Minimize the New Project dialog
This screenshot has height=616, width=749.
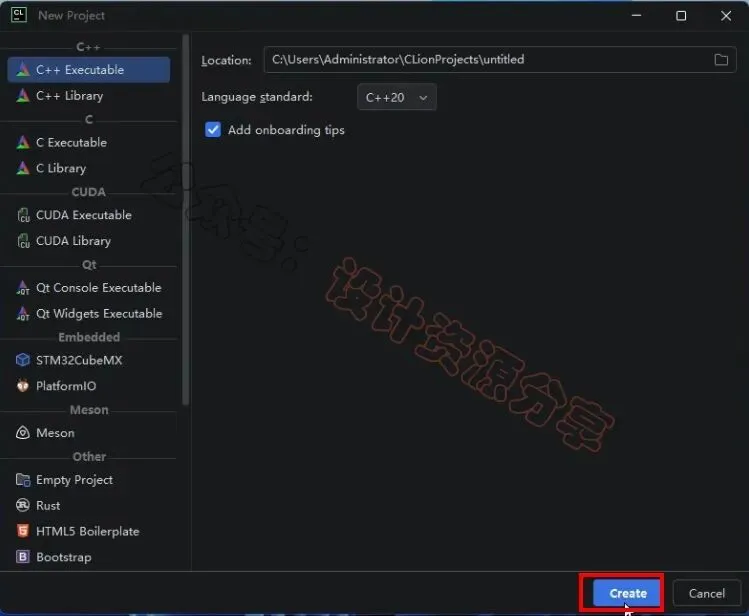pos(636,16)
